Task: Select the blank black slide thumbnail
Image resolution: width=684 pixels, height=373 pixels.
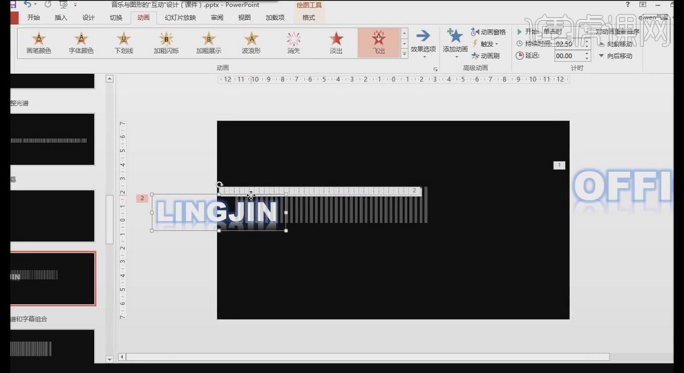Action: coord(52,216)
